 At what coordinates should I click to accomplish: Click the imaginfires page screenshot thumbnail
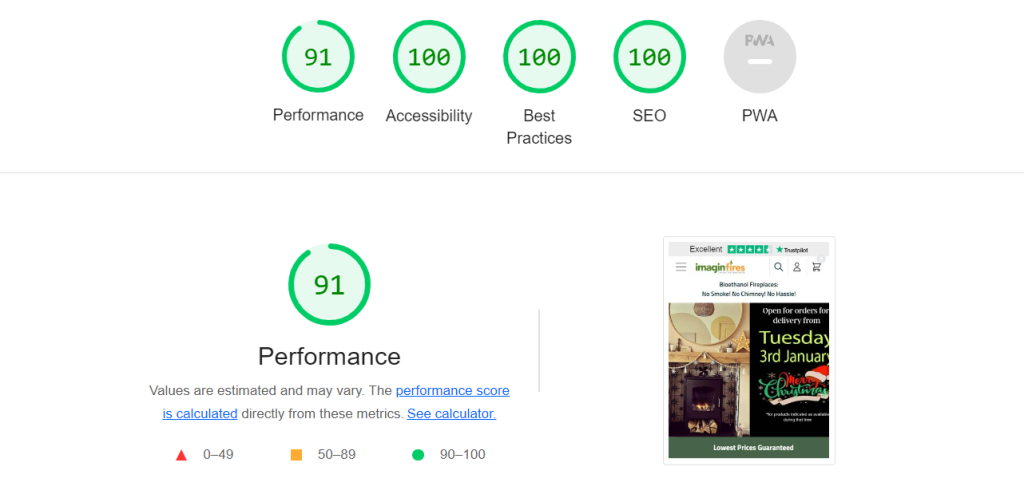[x=749, y=351]
